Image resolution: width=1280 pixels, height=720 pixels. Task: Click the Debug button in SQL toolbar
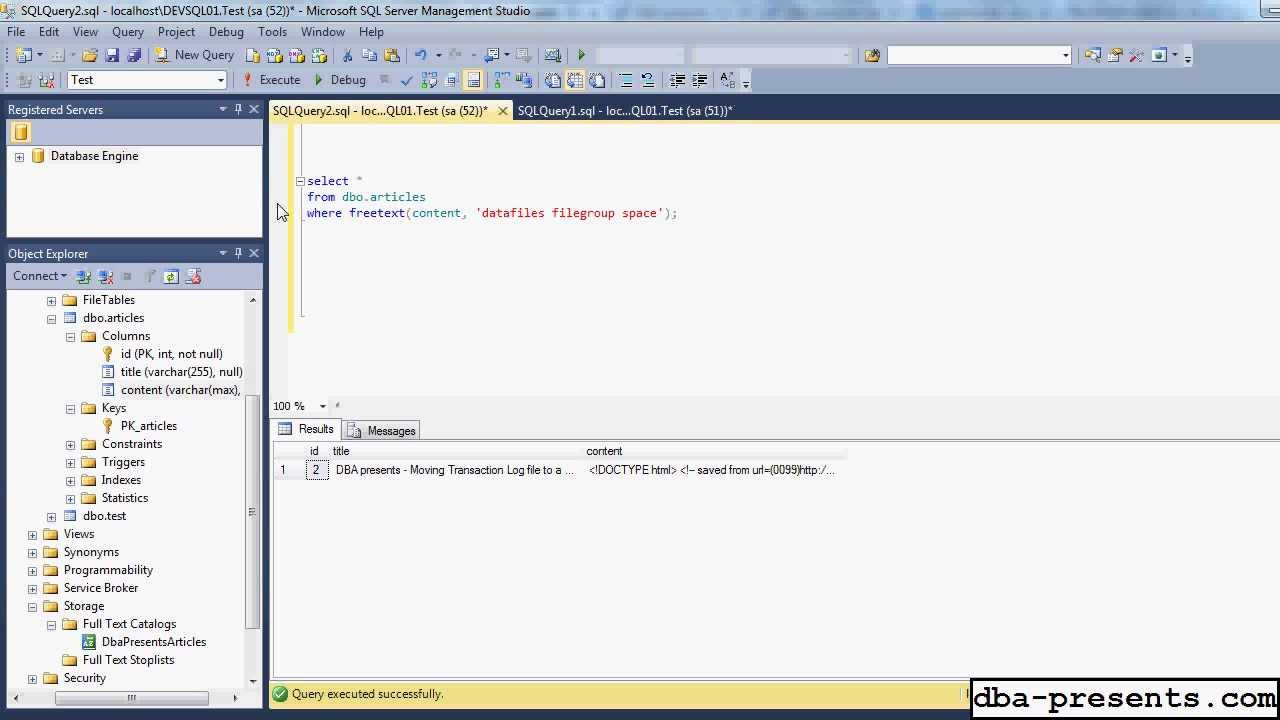tap(339, 80)
